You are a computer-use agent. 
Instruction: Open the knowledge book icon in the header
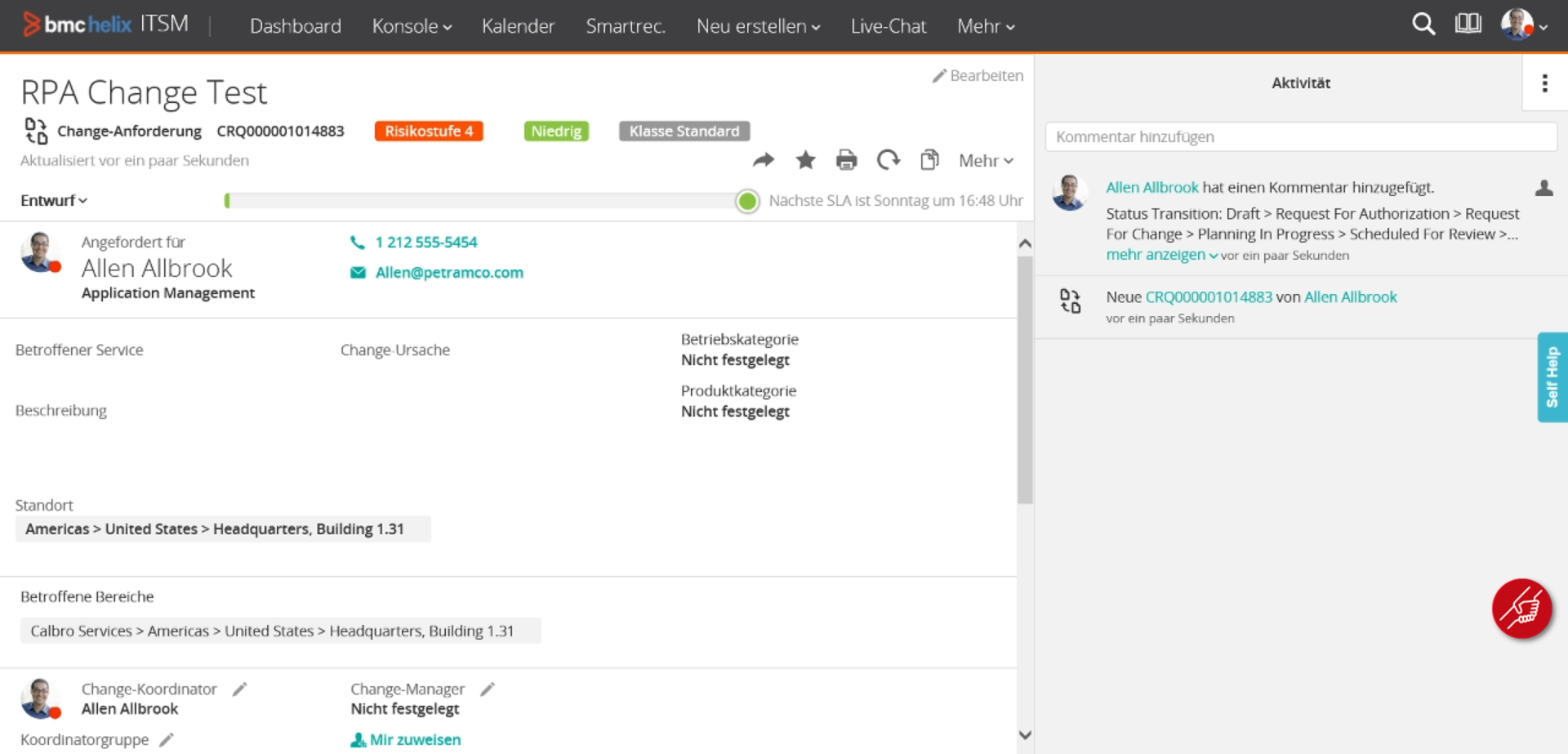coord(1468,24)
